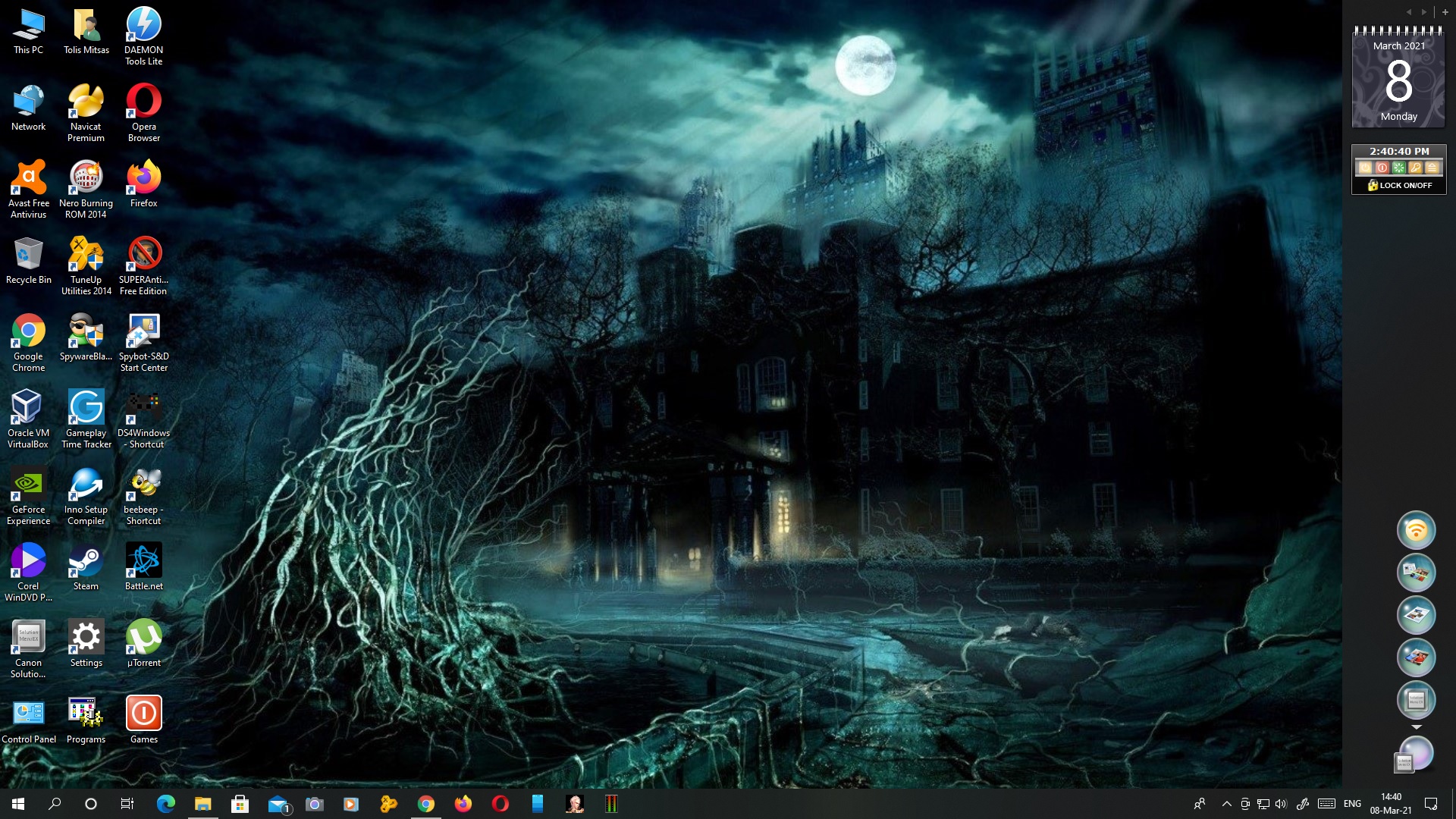Image resolution: width=1456 pixels, height=819 pixels.
Task: Click the sidebar previous-page arrow
Action: 1409,12
